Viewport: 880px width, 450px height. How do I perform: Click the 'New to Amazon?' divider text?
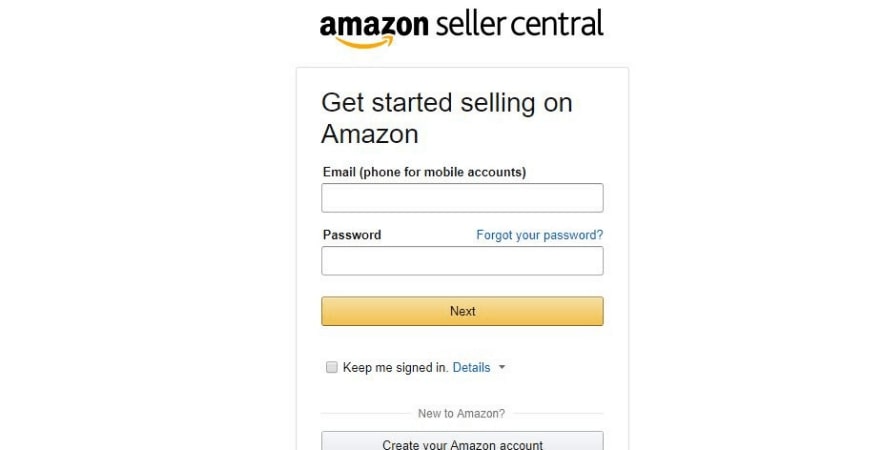(x=461, y=413)
